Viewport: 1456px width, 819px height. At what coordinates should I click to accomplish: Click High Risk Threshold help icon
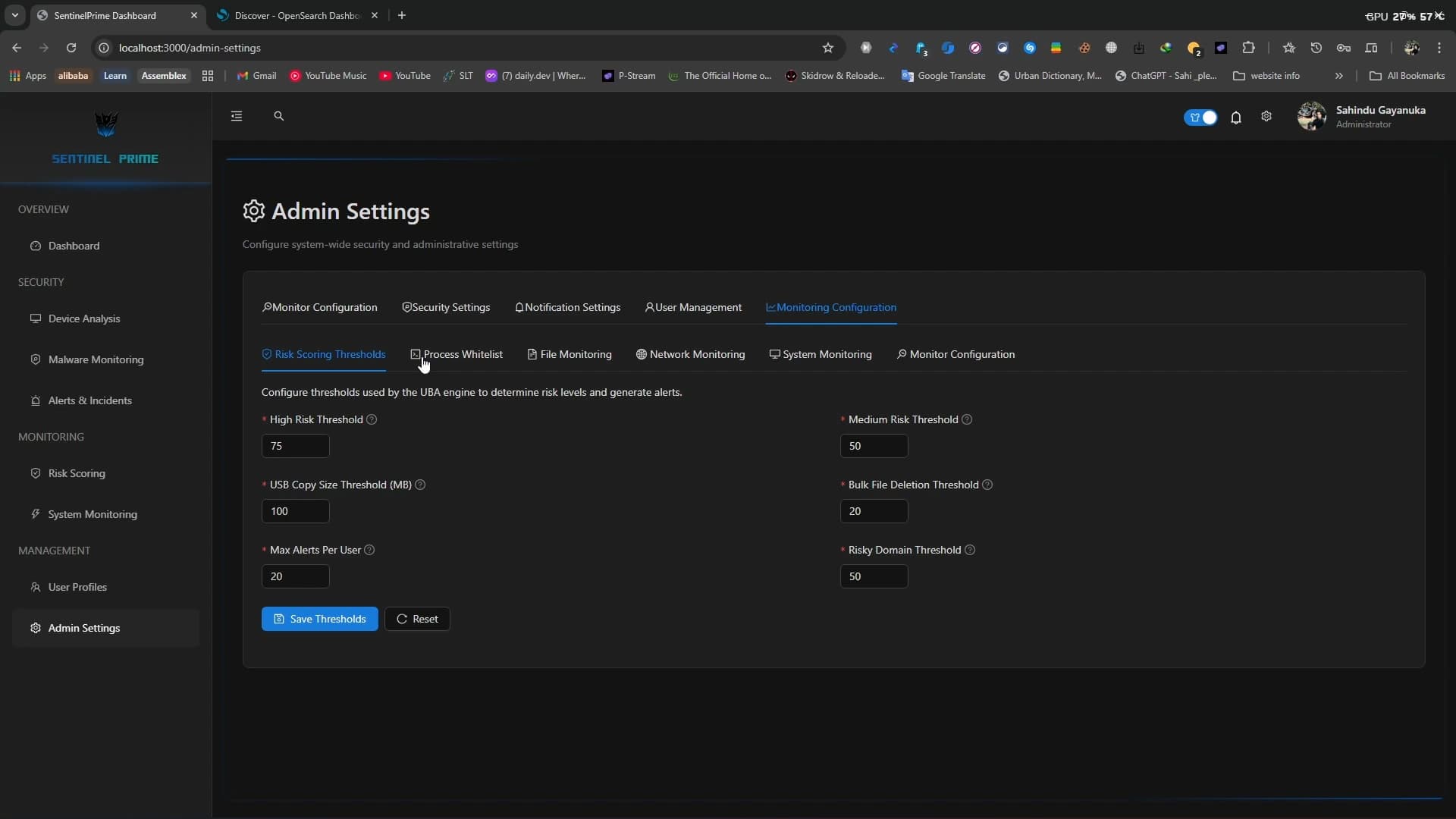372,419
